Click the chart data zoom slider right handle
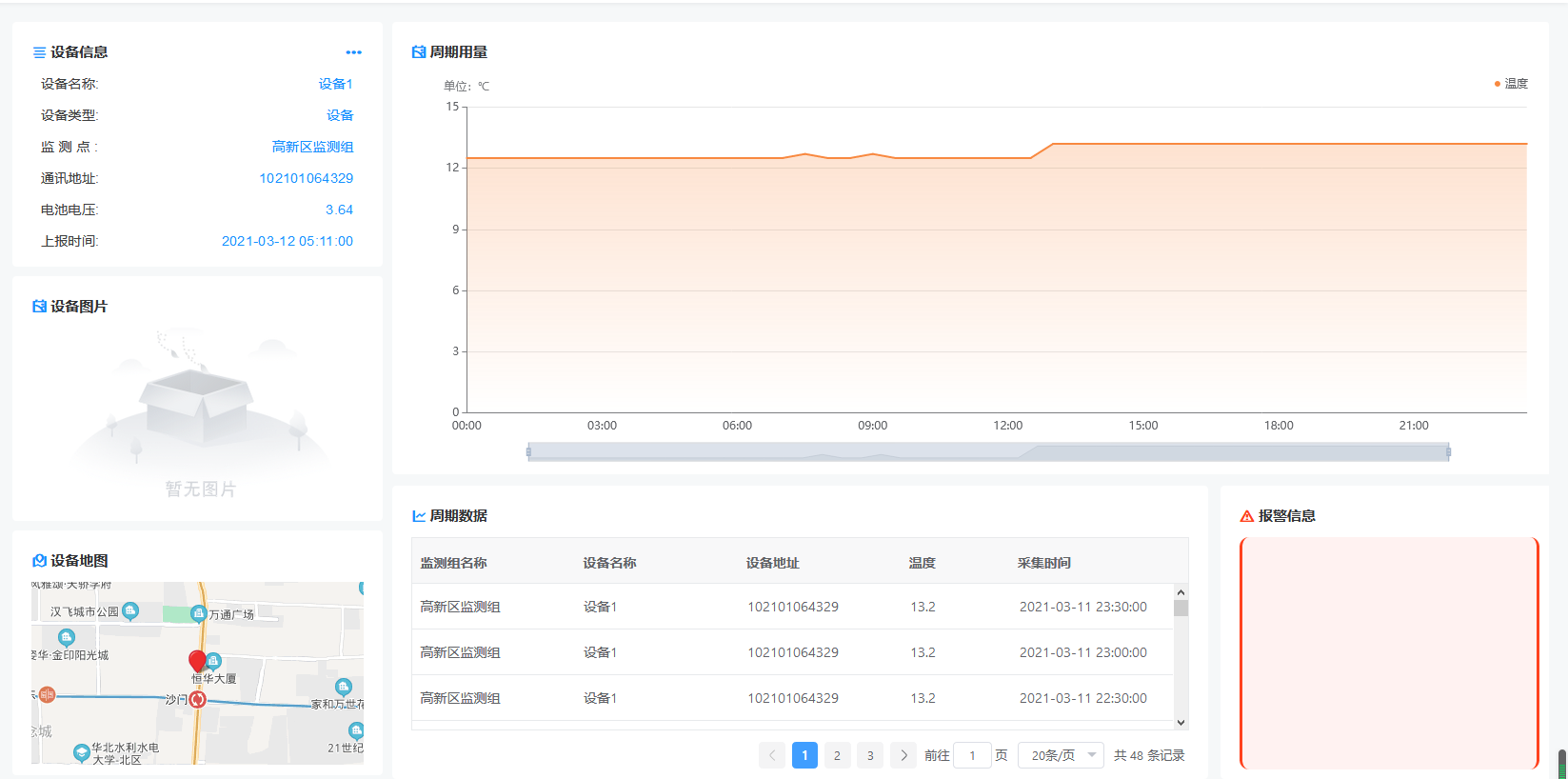This screenshot has height=779, width=1568. tap(1448, 452)
